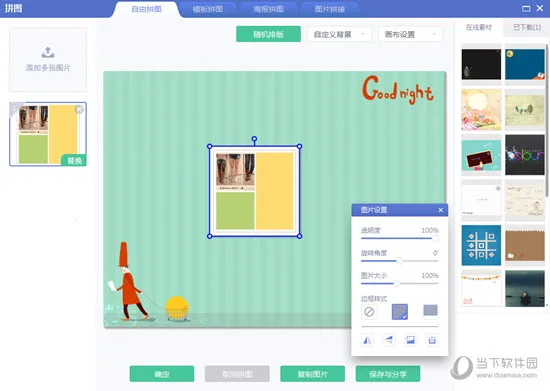This screenshot has width=550, height=391.
Task: Click the window maximize button
Action: pyautogui.click(x=526, y=8)
